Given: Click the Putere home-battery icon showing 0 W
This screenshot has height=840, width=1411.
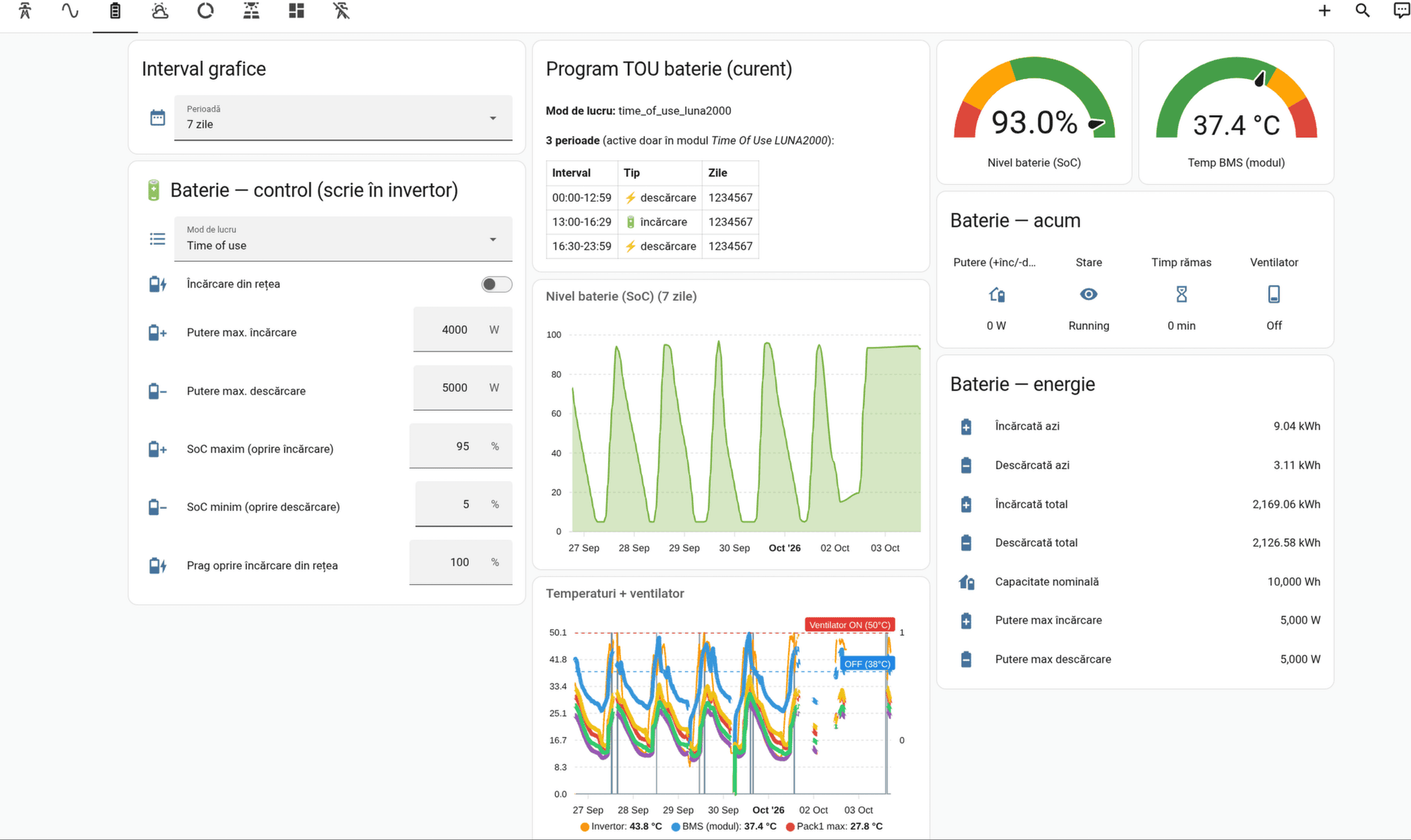Looking at the screenshot, I should click(996, 294).
